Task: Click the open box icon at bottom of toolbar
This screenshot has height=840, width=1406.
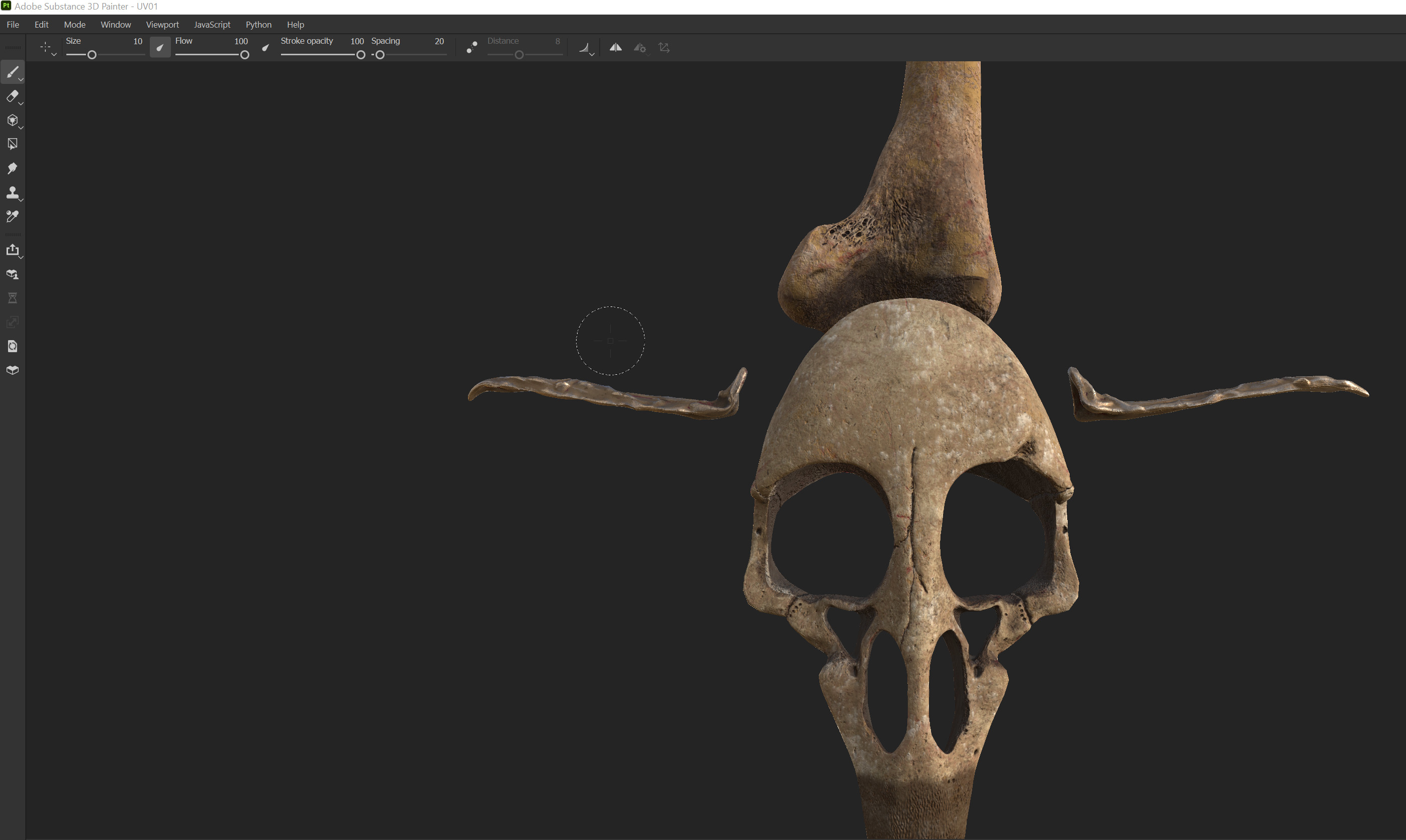Action: pos(12,370)
